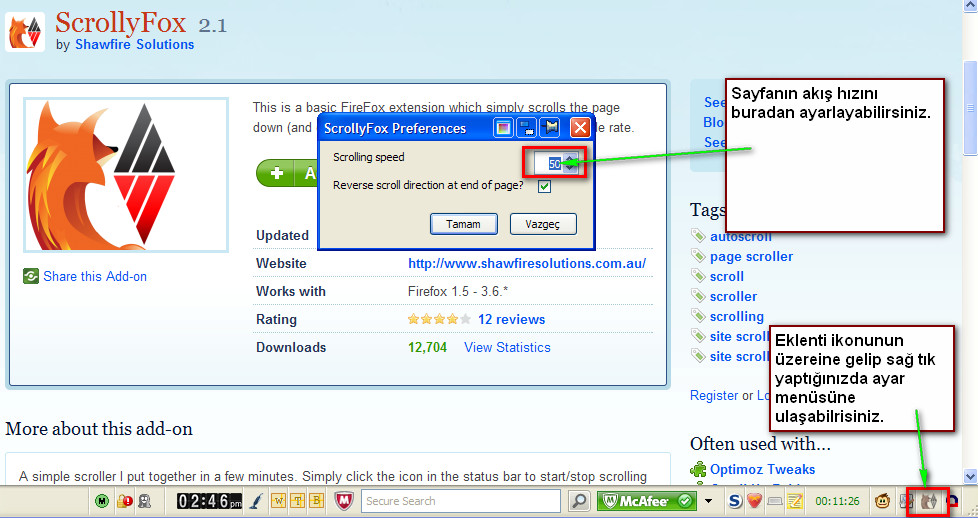Click the green plus Add button
This screenshot has height=518, width=978.
click(287, 173)
